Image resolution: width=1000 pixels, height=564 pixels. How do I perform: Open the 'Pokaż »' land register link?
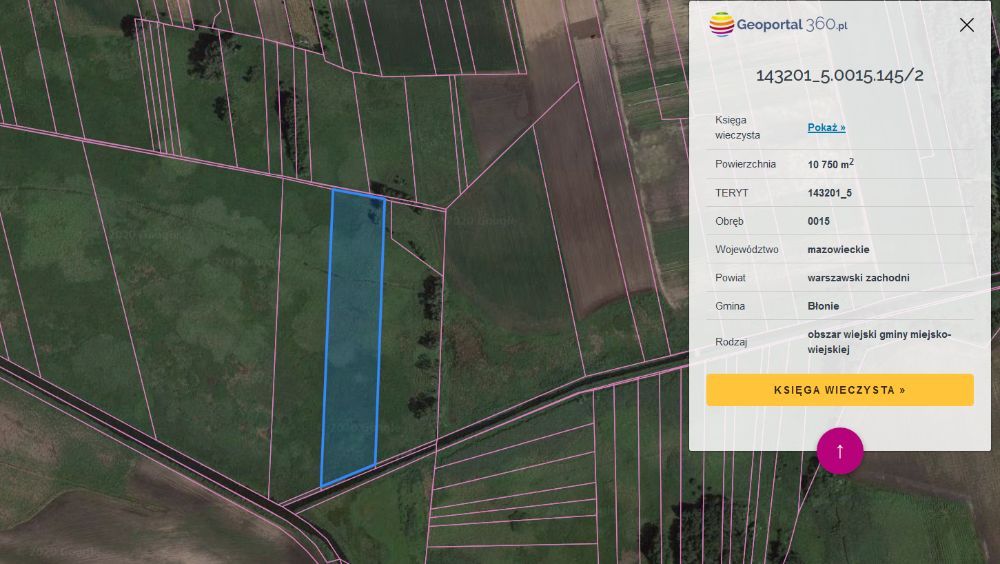pos(826,128)
